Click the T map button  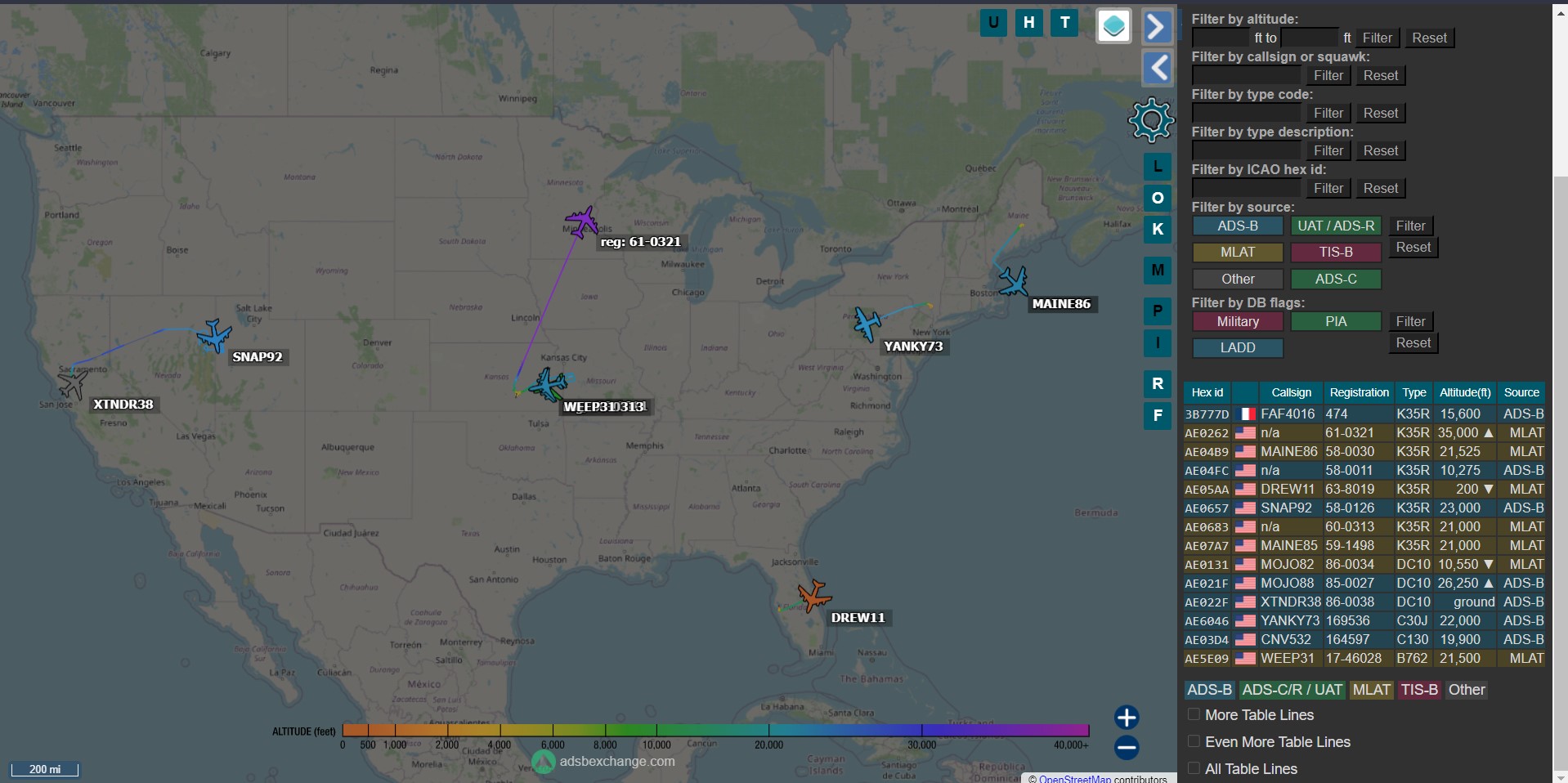point(1065,23)
